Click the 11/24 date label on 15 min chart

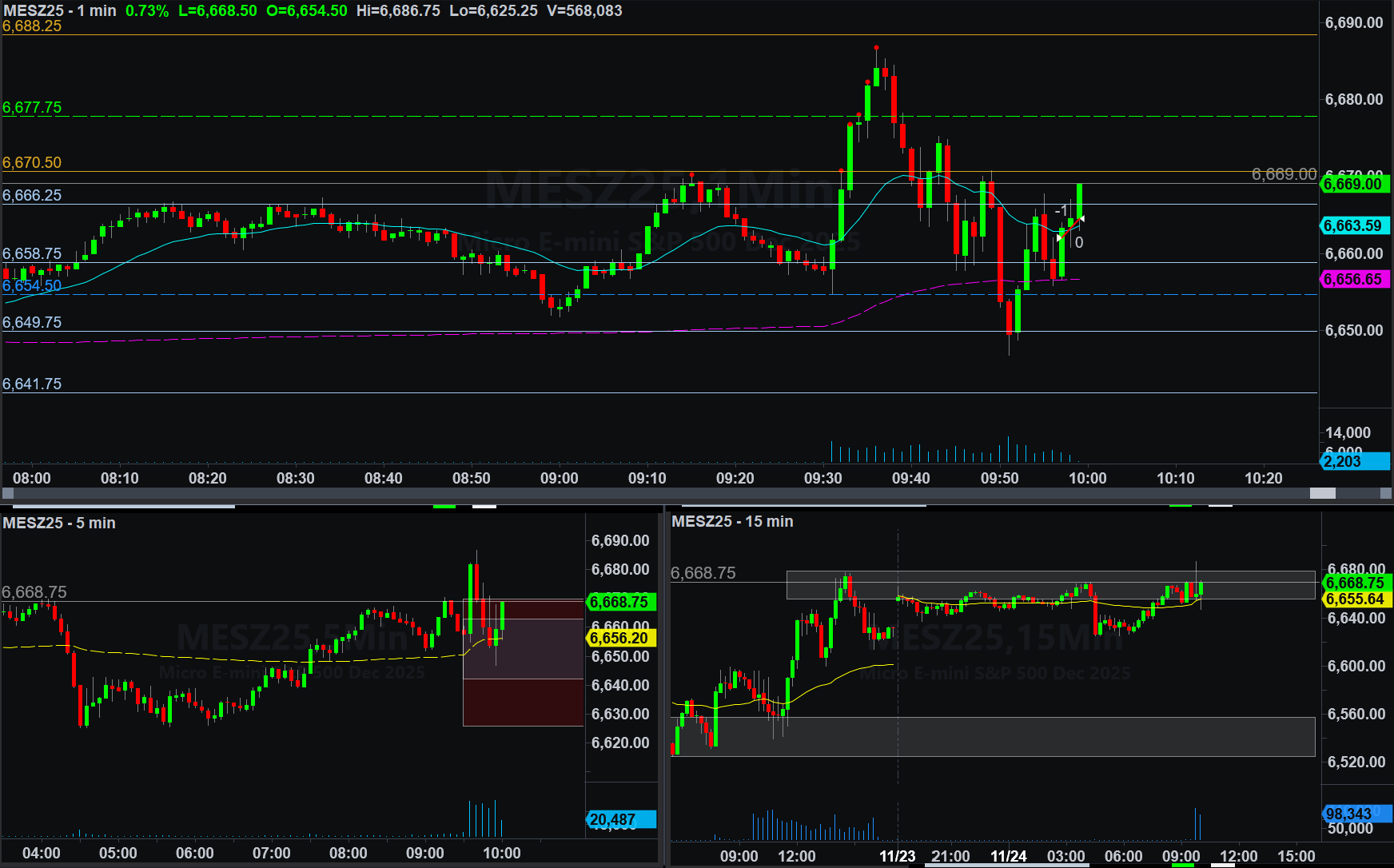pos(1008,856)
